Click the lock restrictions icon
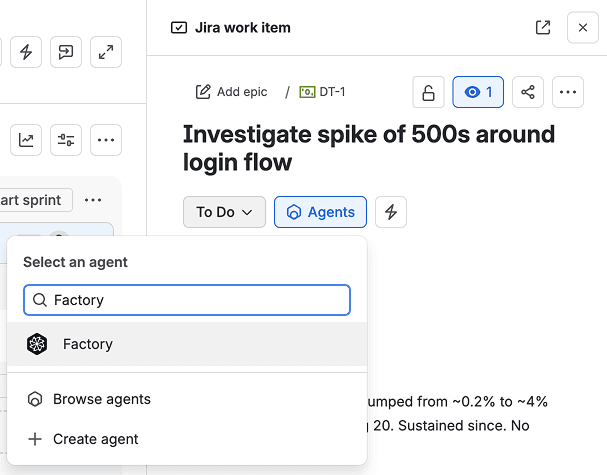Image resolution: width=607 pixels, height=475 pixels. point(428,92)
